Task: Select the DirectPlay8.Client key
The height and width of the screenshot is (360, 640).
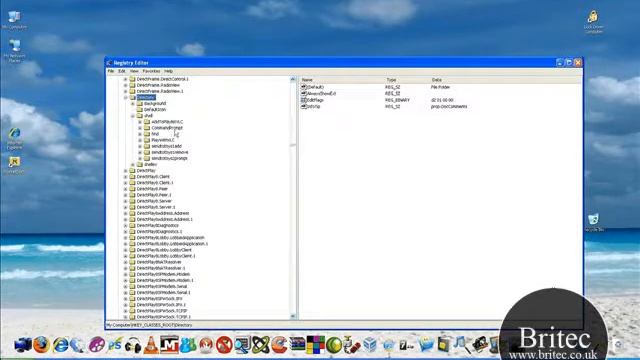Action: (x=153, y=177)
